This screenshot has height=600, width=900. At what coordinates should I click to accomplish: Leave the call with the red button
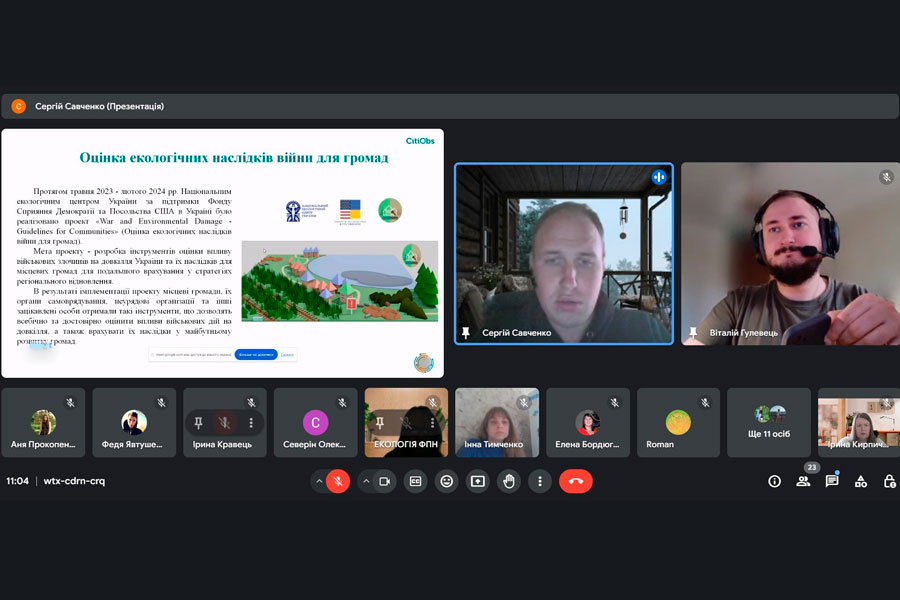[576, 481]
